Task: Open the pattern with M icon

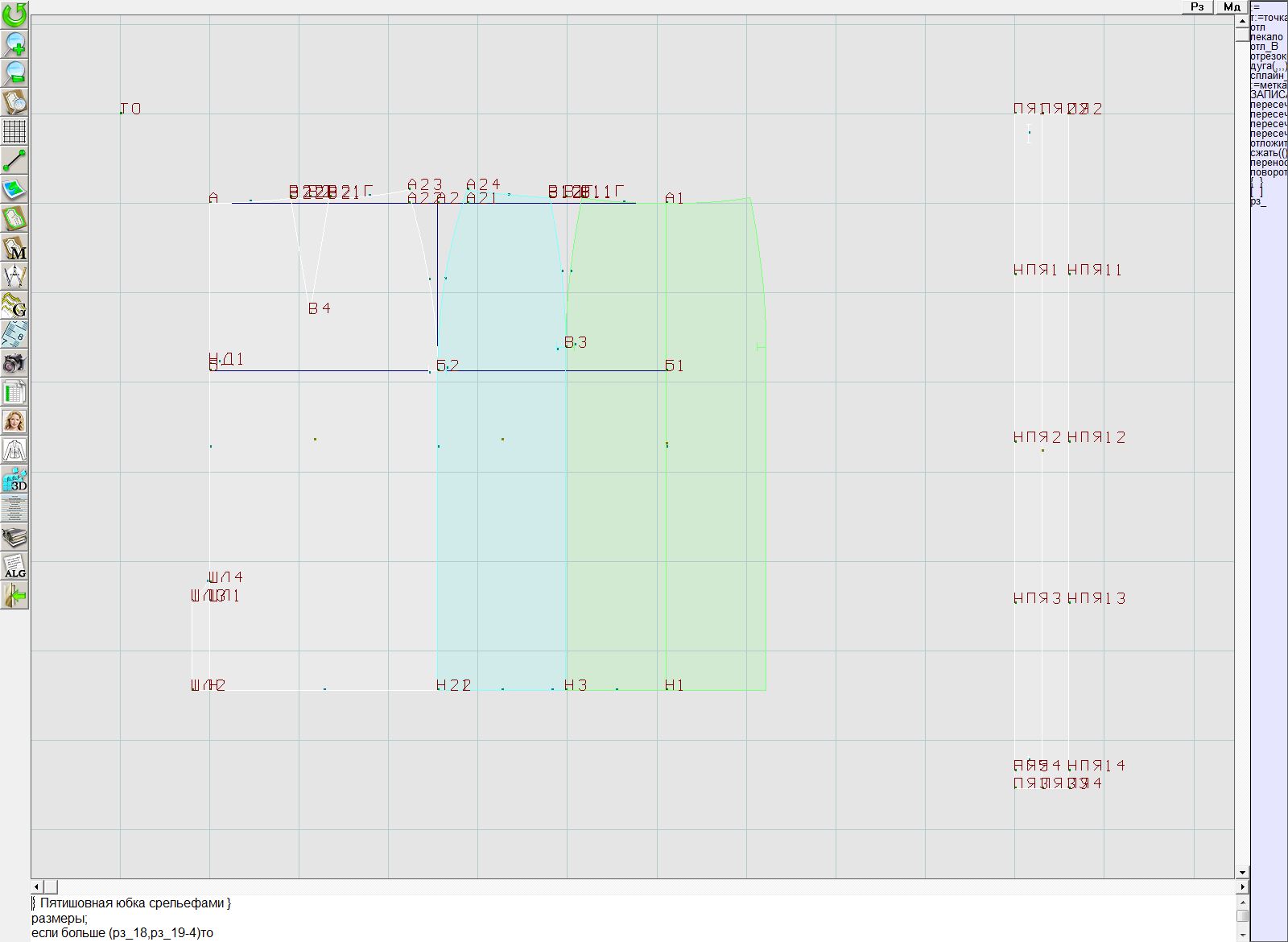Action: coord(14,247)
